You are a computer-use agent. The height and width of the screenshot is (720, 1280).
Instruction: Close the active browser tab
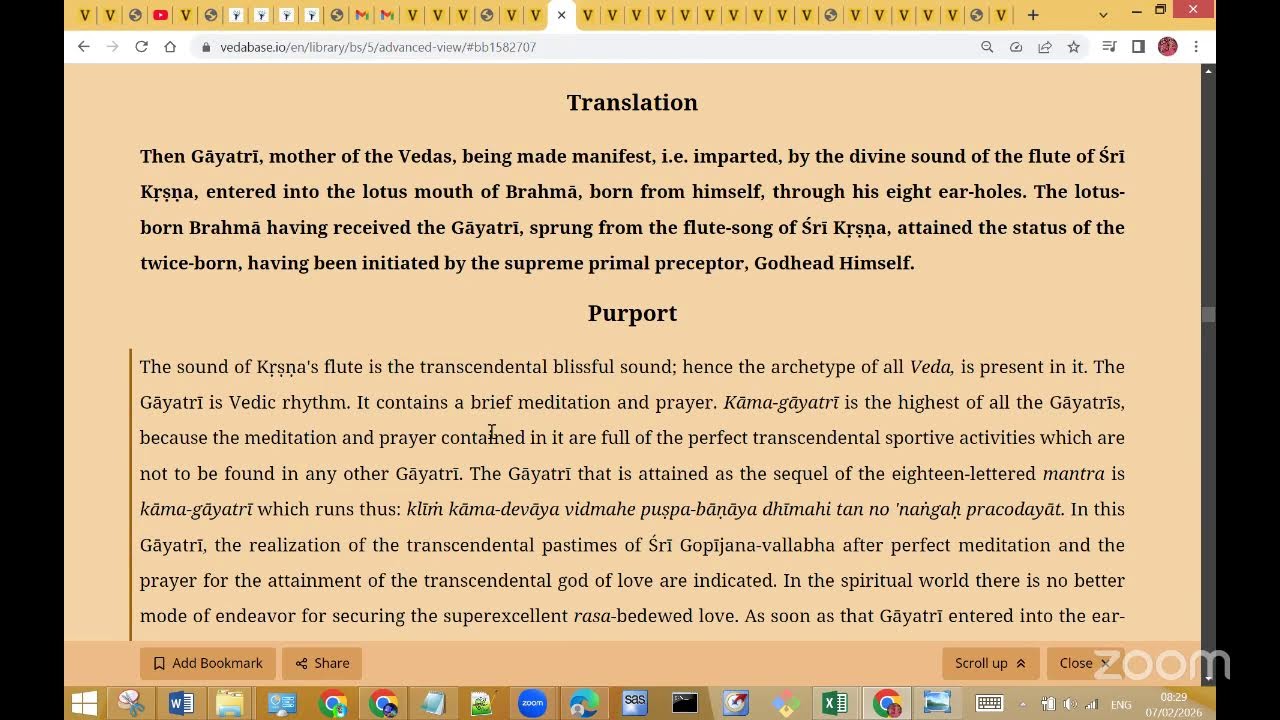[561, 15]
